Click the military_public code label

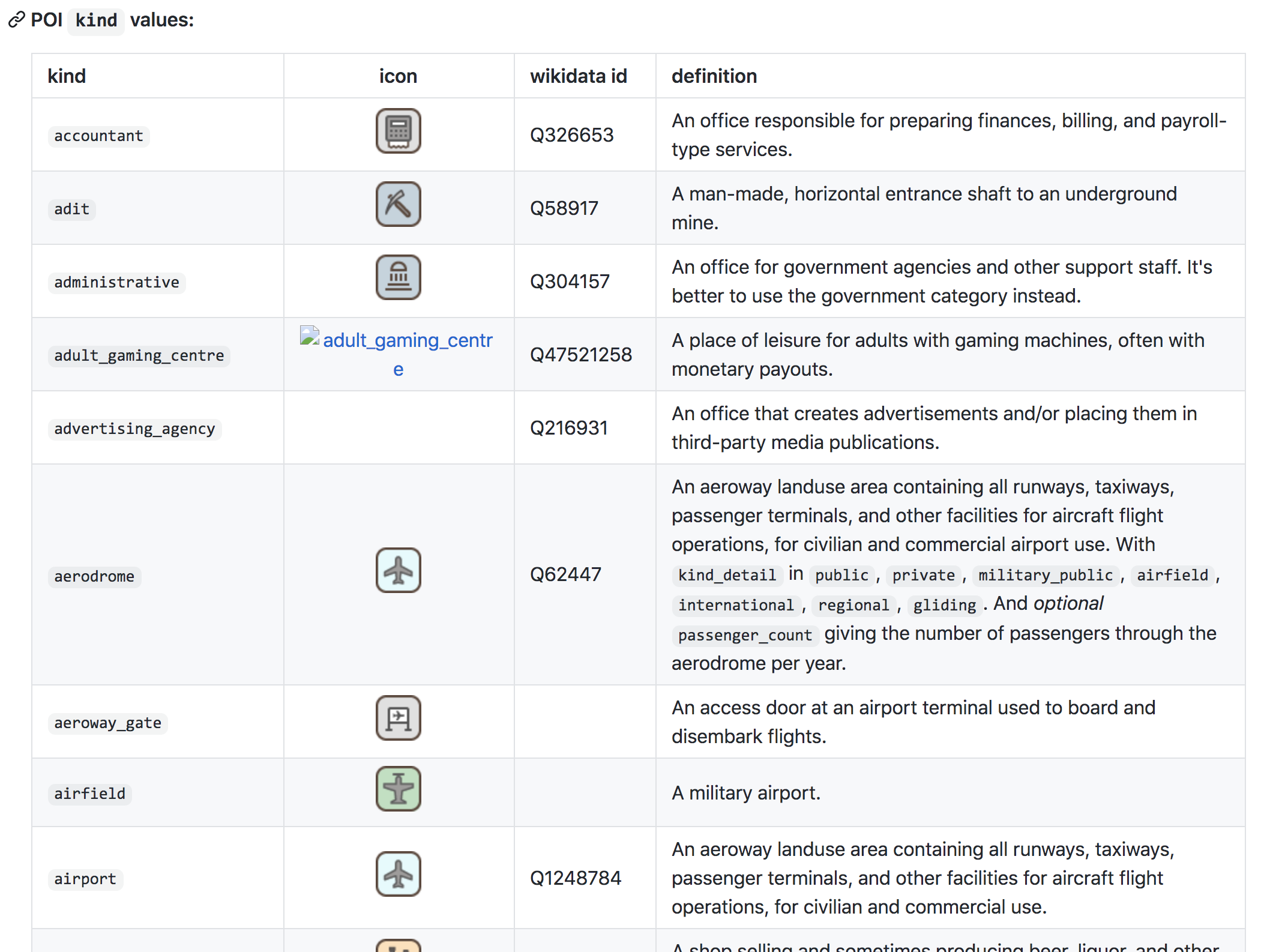pos(1045,575)
